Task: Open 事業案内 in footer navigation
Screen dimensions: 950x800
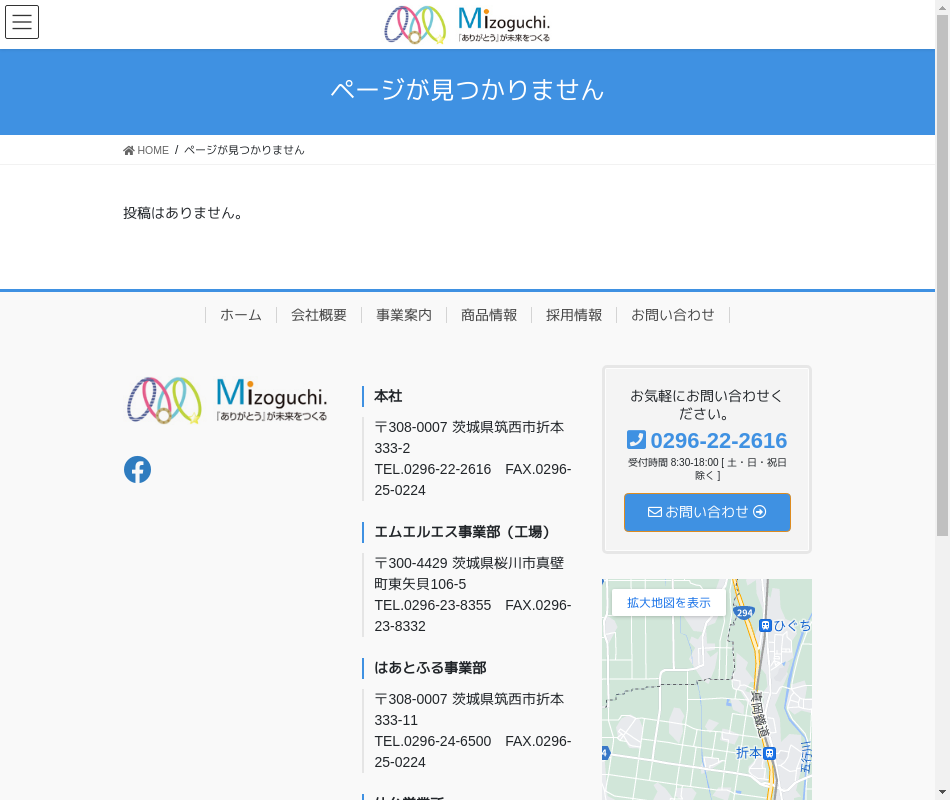Action: click(x=404, y=315)
